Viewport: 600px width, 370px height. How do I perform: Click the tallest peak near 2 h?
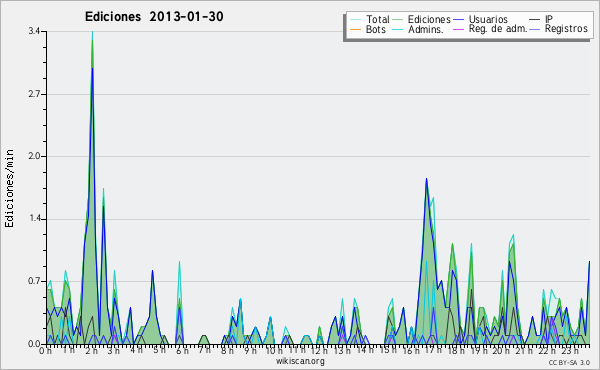coord(92,34)
